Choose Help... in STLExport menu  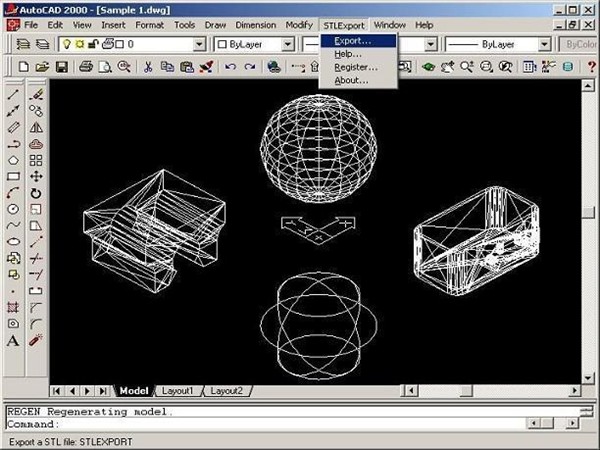359,54
